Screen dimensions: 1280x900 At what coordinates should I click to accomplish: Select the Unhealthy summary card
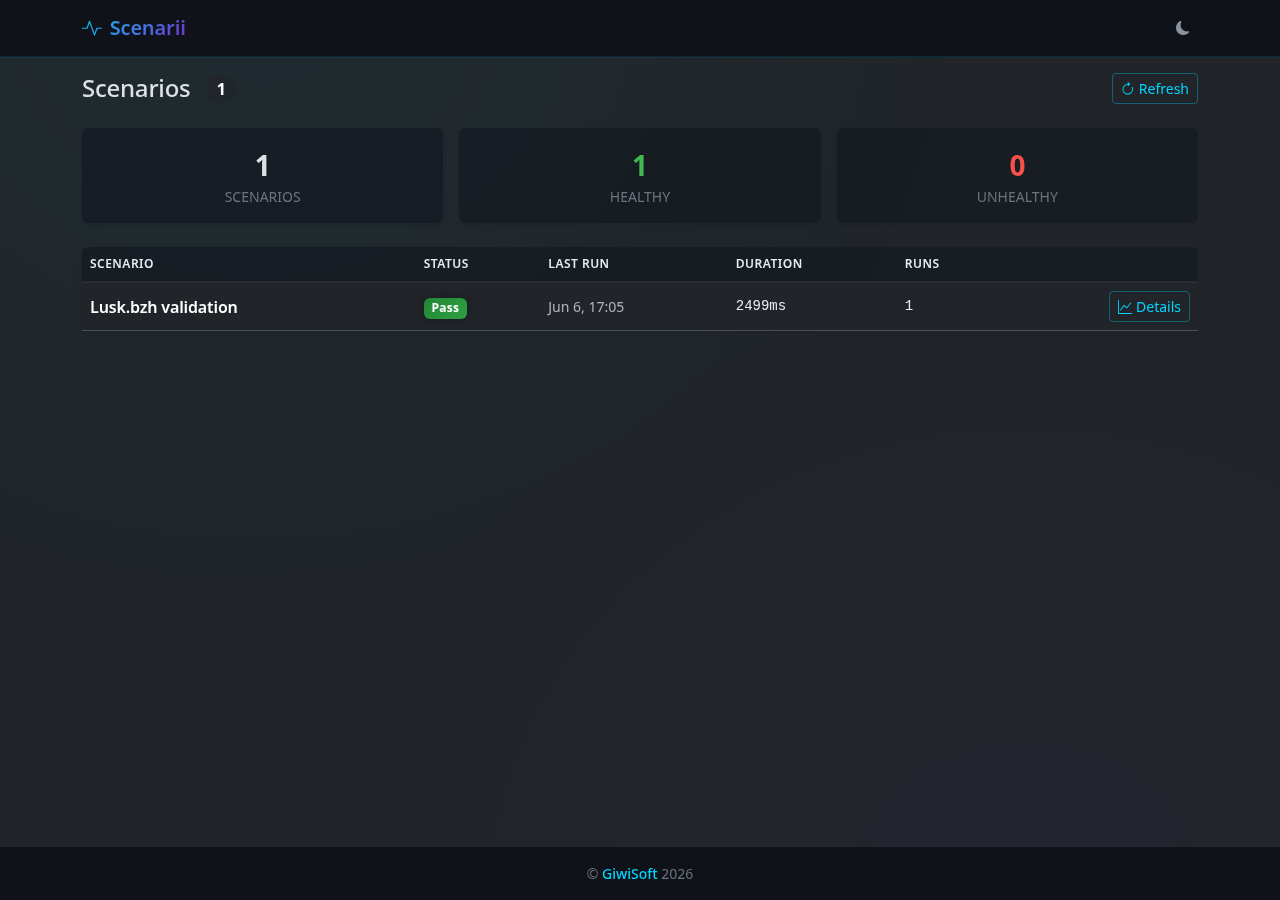(1017, 175)
